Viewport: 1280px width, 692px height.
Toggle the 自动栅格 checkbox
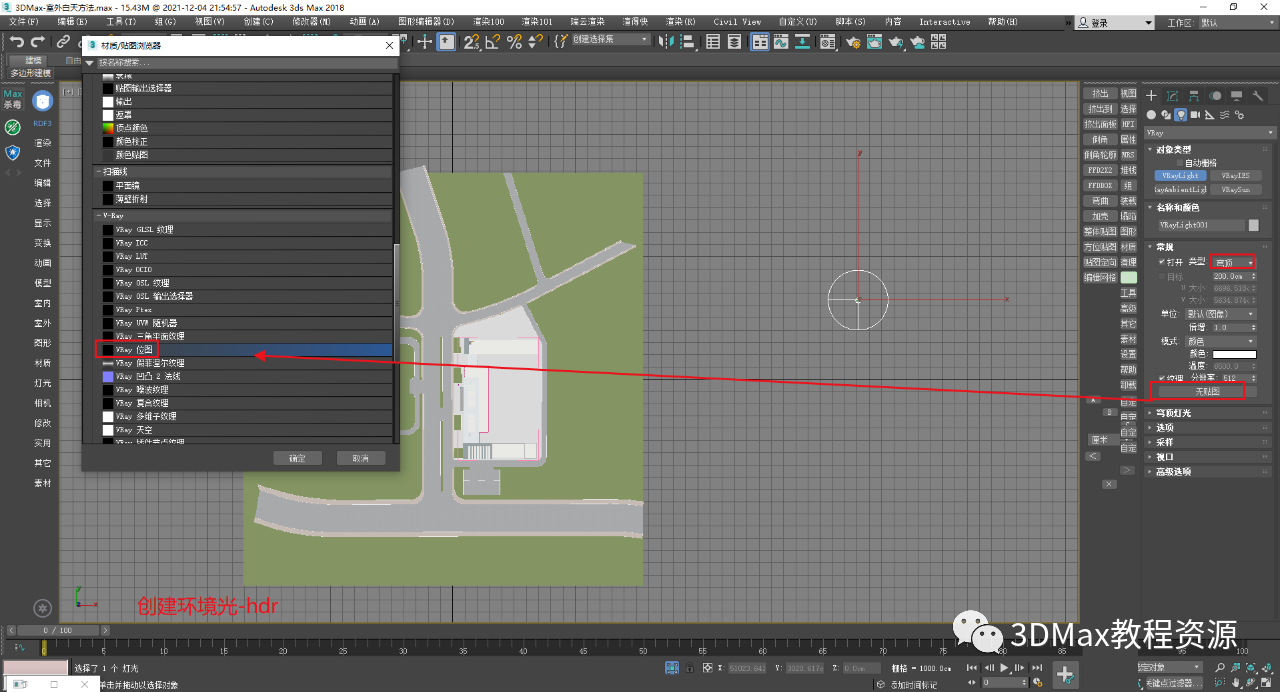point(1180,162)
